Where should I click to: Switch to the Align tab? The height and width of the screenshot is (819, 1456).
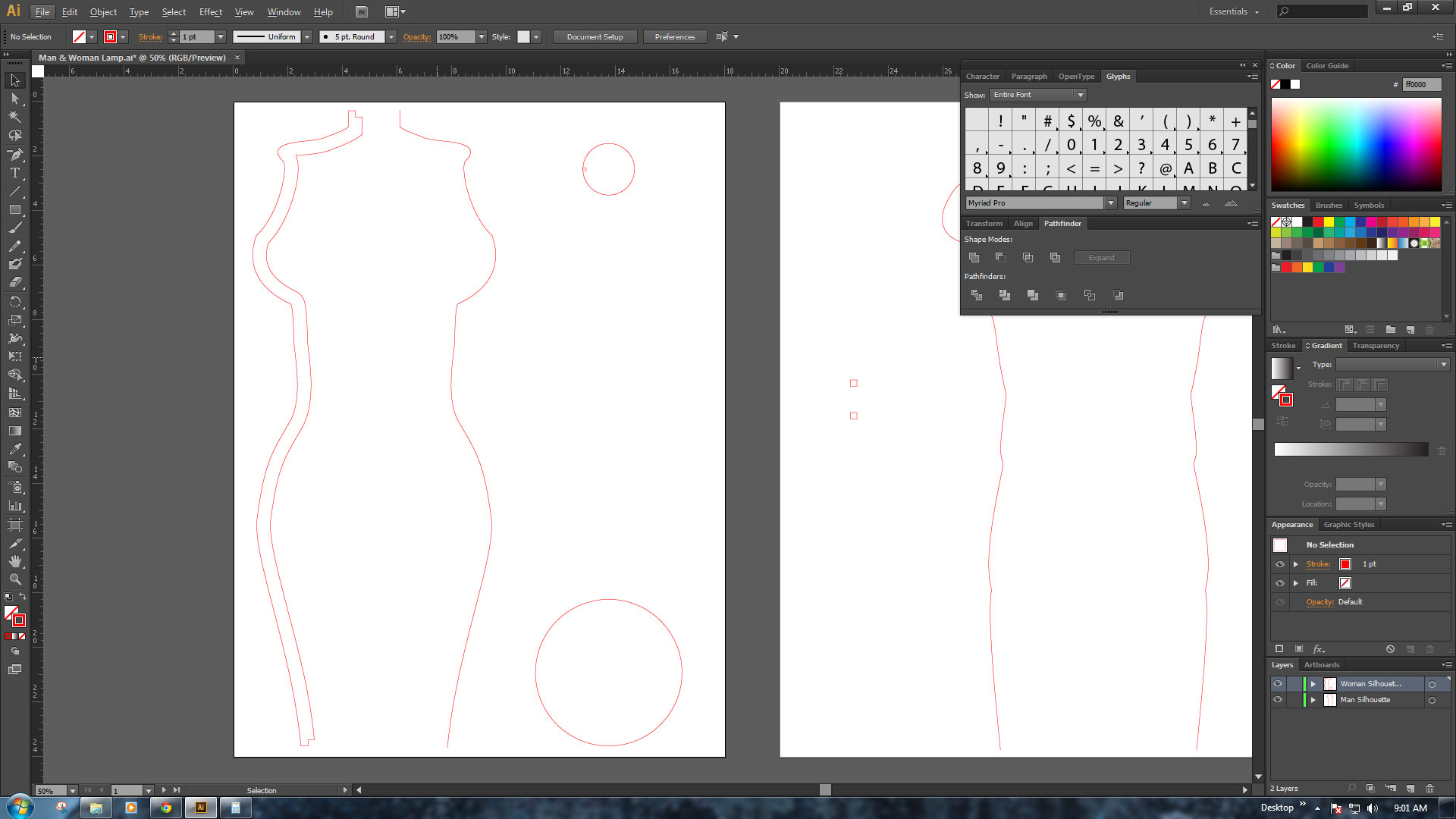click(1023, 224)
